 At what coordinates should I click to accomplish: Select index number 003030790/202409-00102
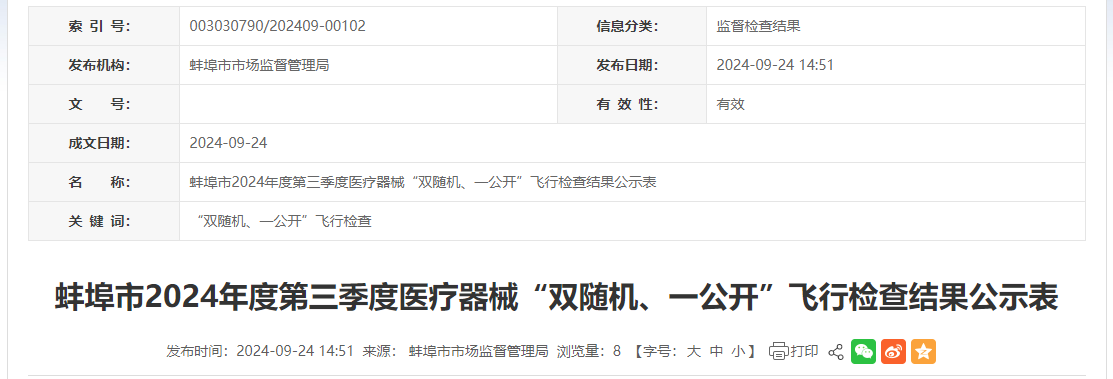pos(278,26)
